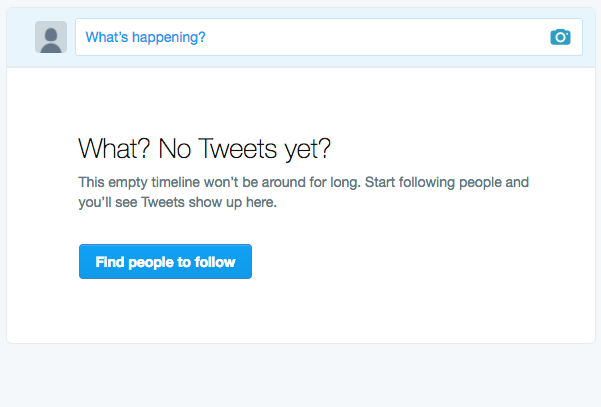
Task: Click the "What's happening?" placeholder text
Action: click(x=145, y=37)
